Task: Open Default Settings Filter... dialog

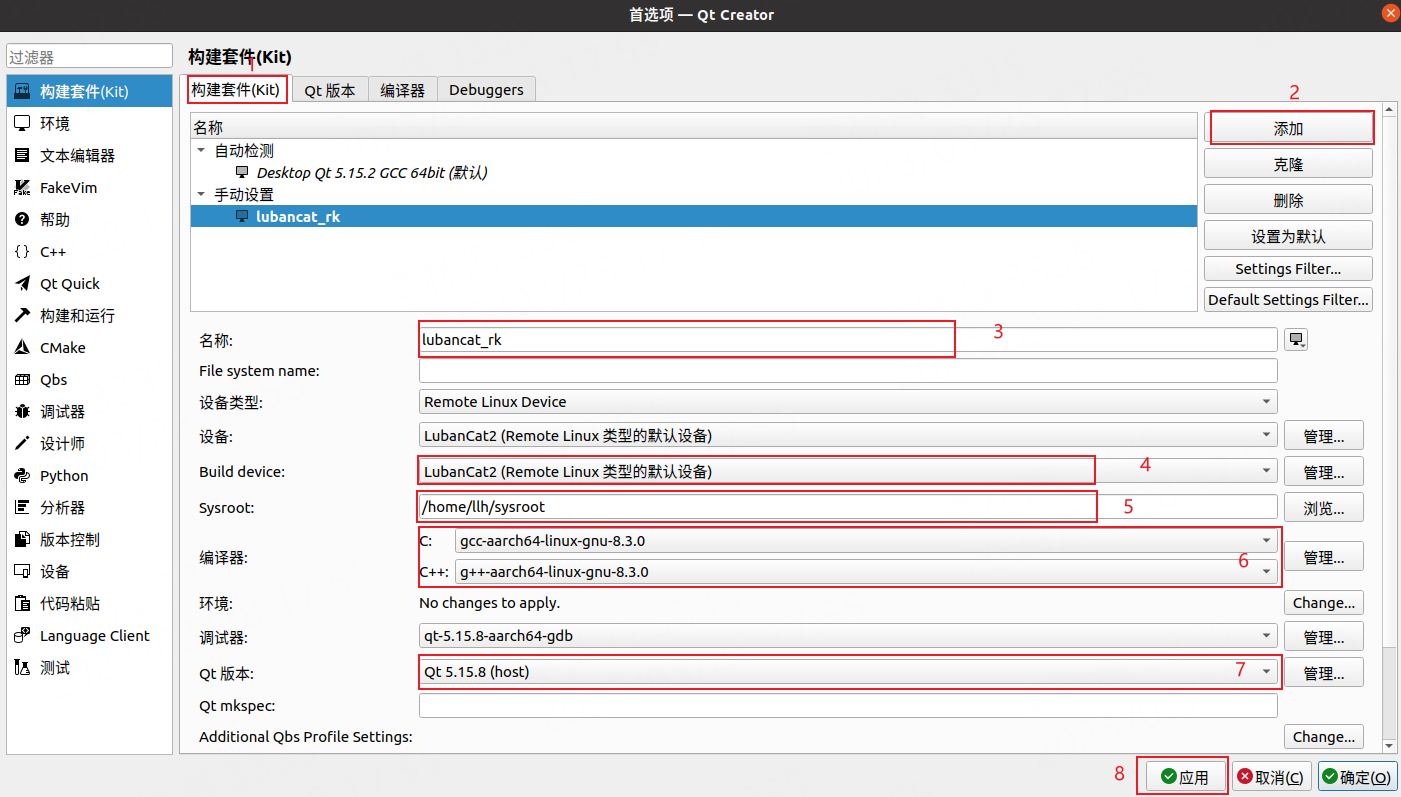Action: [x=1288, y=299]
